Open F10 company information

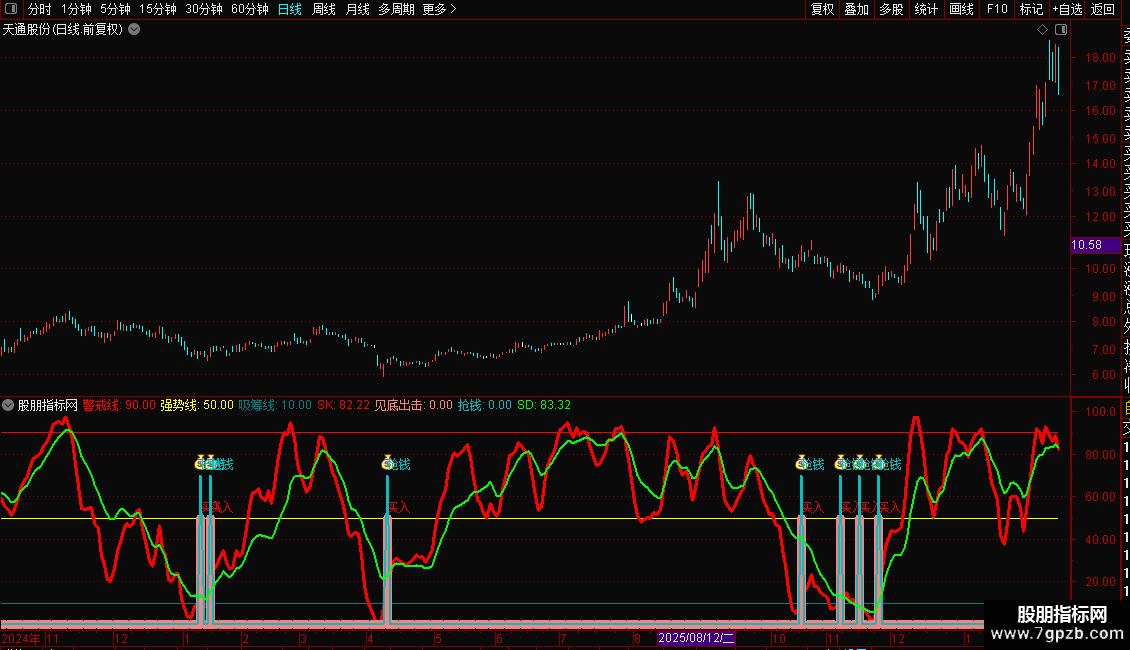coord(997,9)
